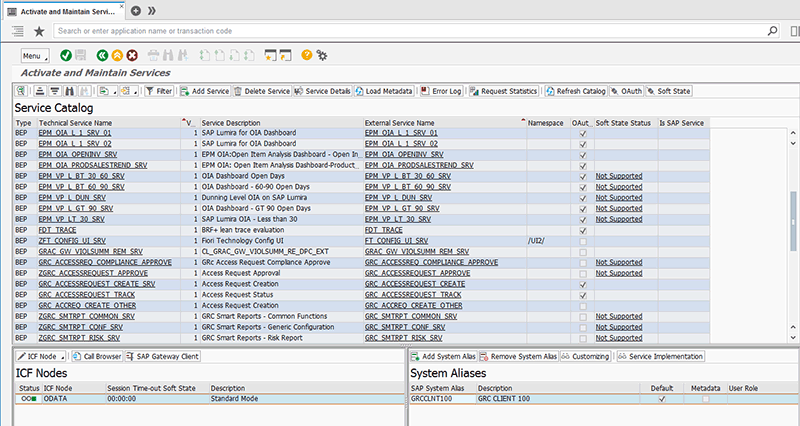
Task: Click the Filter funnel button
Action: (158, 91)
